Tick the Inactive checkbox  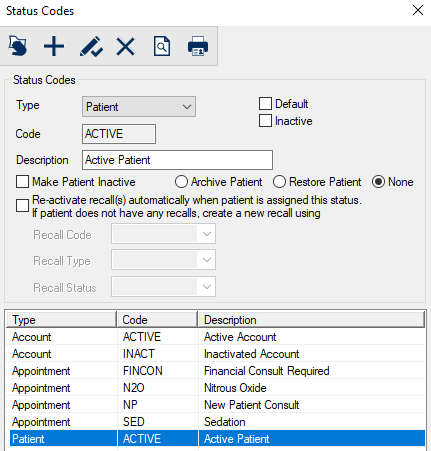pyautogui.click(x=265, y=121)
